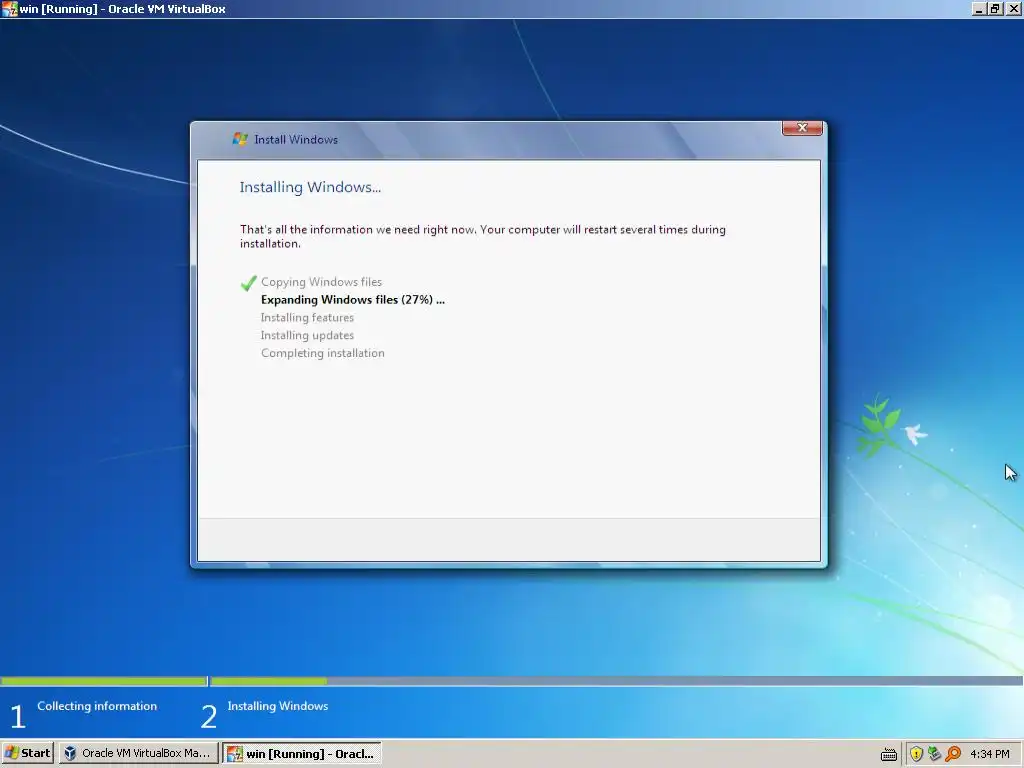This screenshot has width=1024, height=768.
Task: Click the 'Collecting information' step label
Action: point(97,706)
